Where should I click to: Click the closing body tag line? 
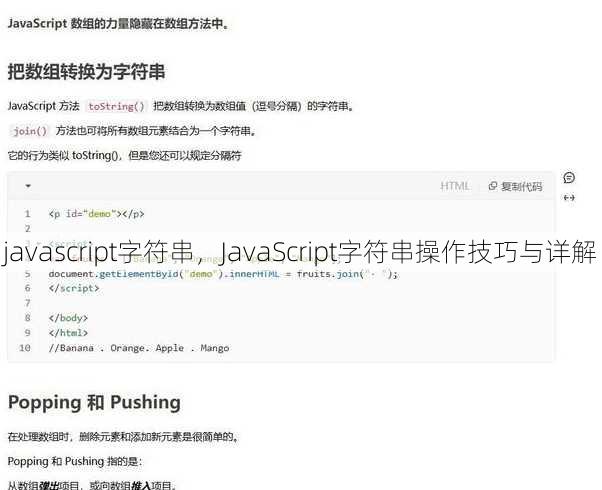pyautogui.click(x=68, y=318)
